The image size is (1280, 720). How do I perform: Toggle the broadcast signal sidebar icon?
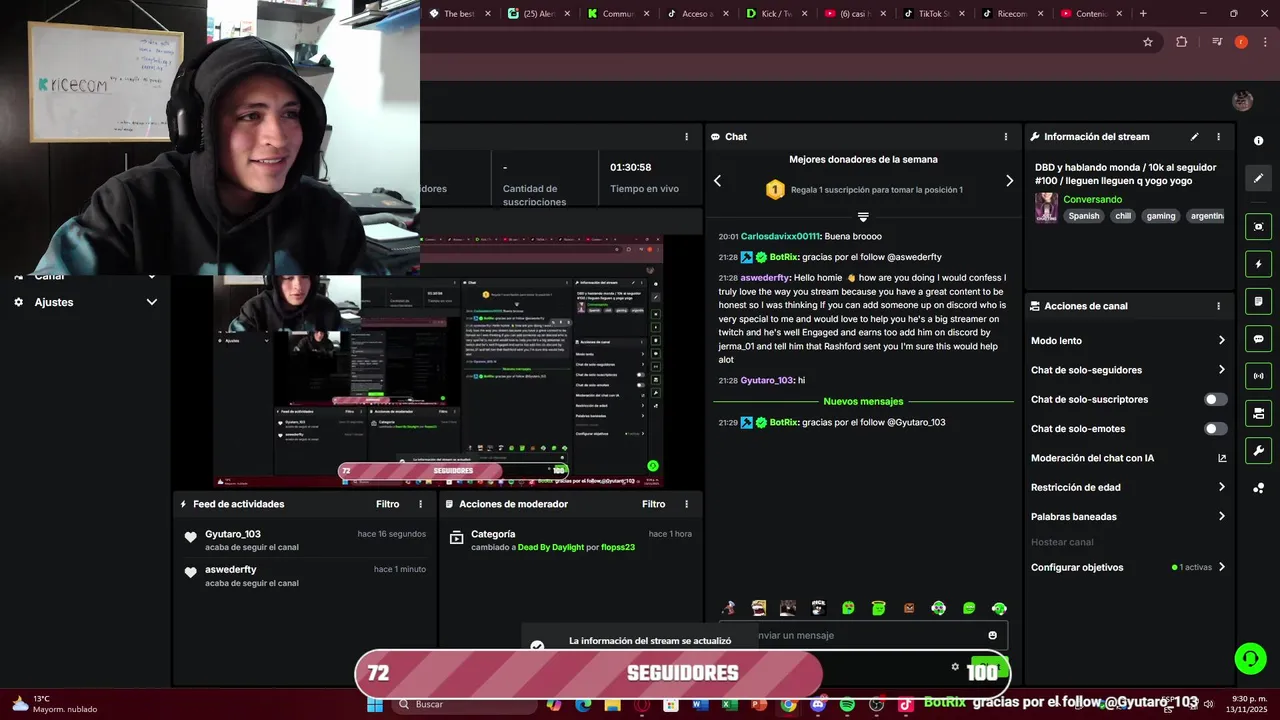(1258, 376)
